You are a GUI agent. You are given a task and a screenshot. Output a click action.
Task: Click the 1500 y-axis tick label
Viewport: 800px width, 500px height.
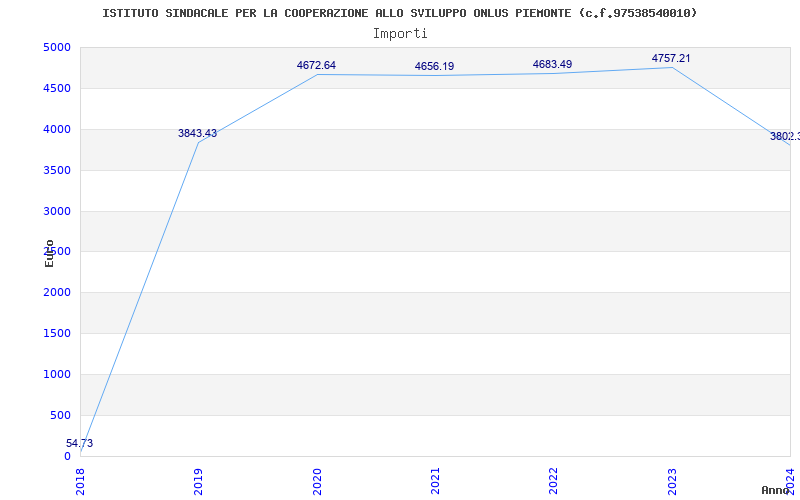coord(57,334)
